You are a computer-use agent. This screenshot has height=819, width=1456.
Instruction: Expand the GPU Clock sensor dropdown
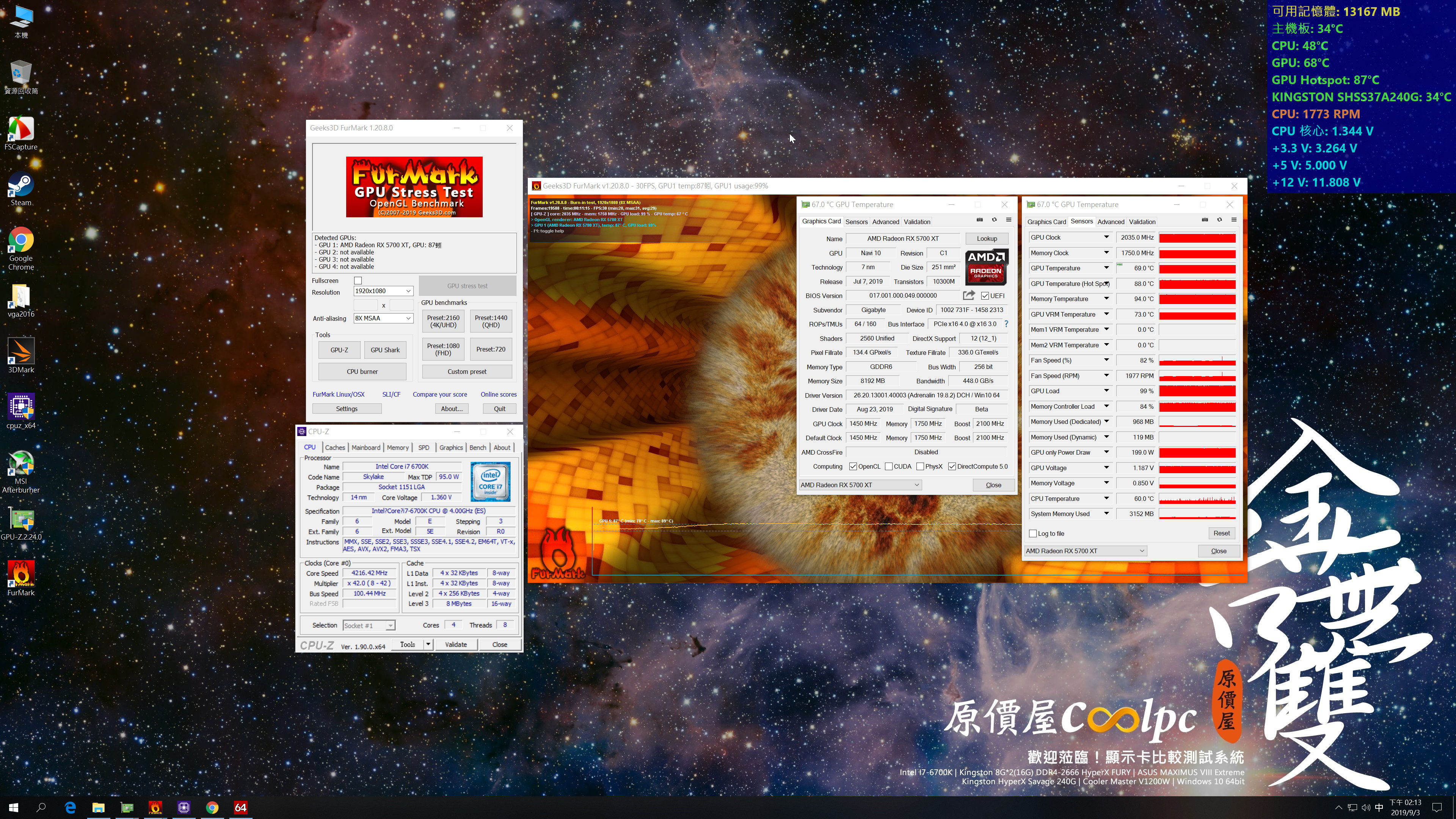click(1106, 237)
